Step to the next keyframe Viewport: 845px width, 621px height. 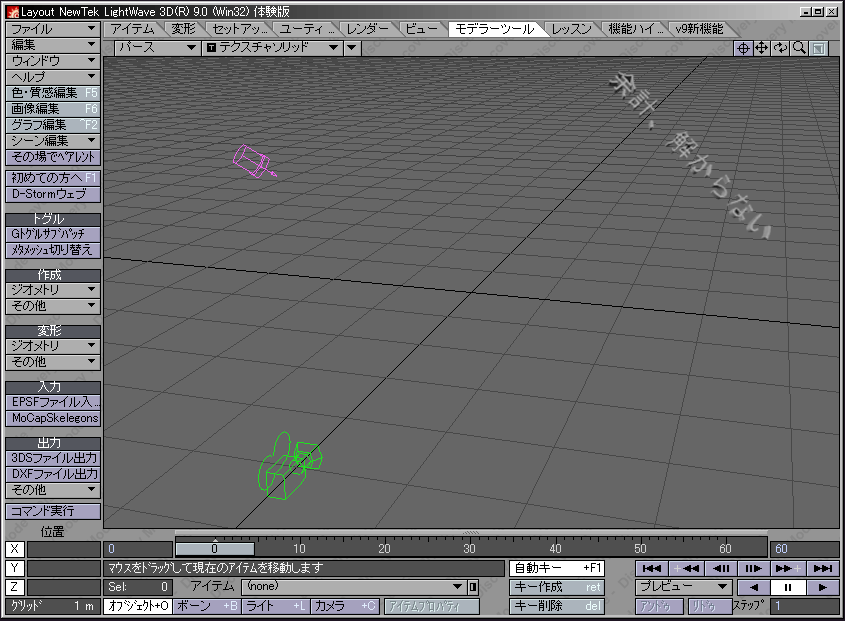click(789, 568)
